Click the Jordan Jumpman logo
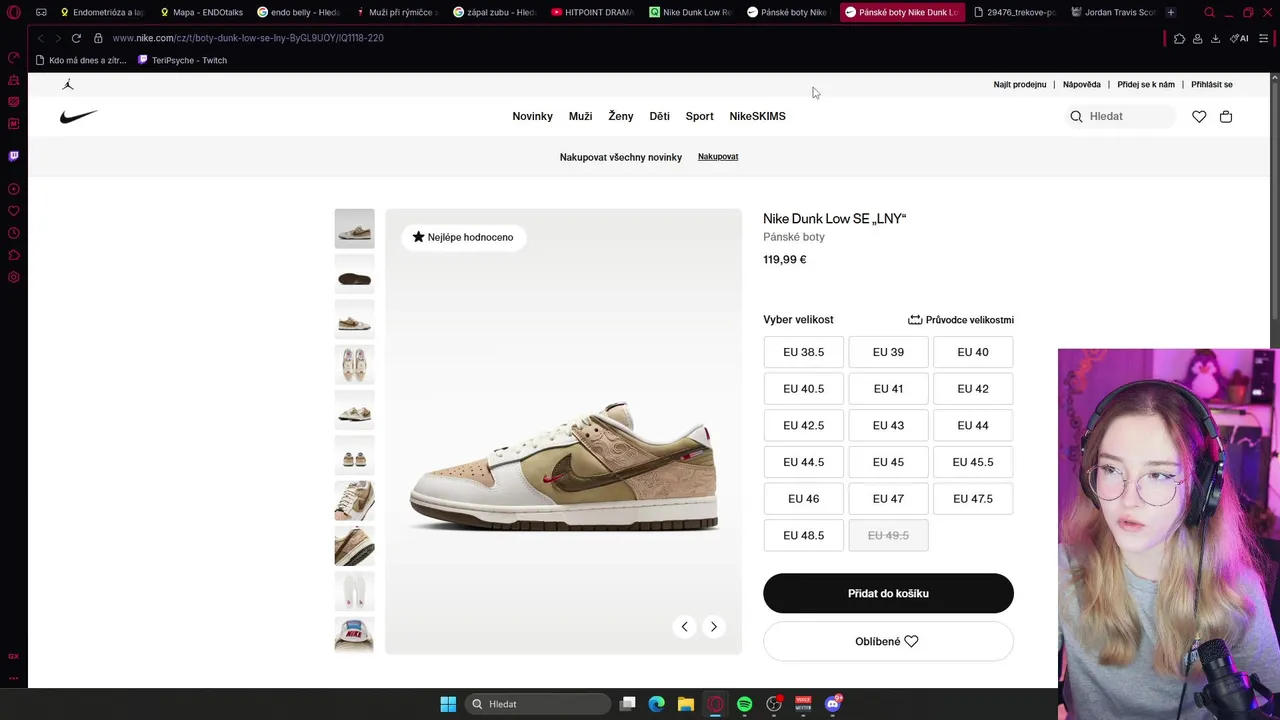The width and height of the screenshot is (1280, 720). point(68,85)
